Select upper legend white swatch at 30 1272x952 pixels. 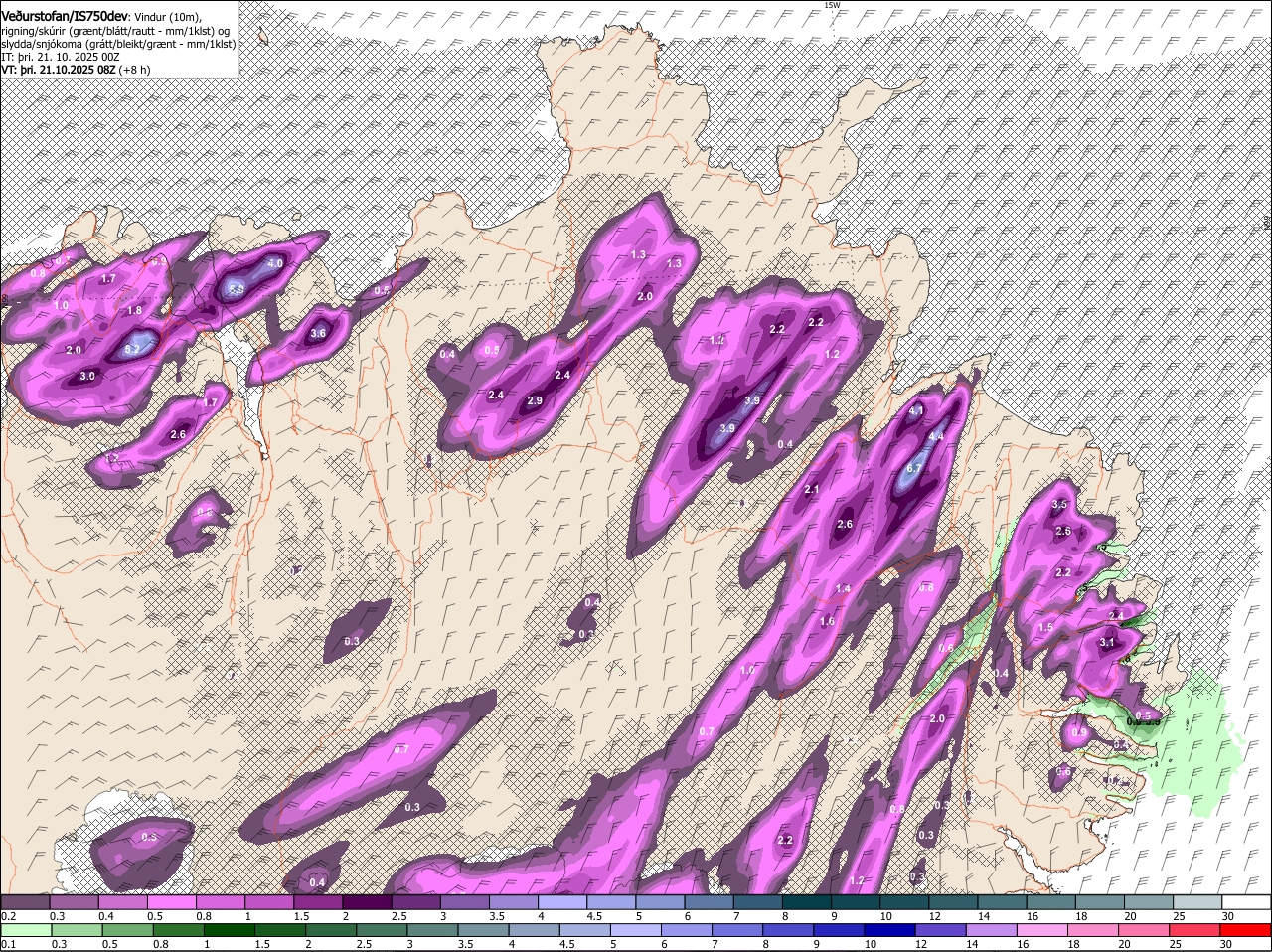[x=1247, y=901]
